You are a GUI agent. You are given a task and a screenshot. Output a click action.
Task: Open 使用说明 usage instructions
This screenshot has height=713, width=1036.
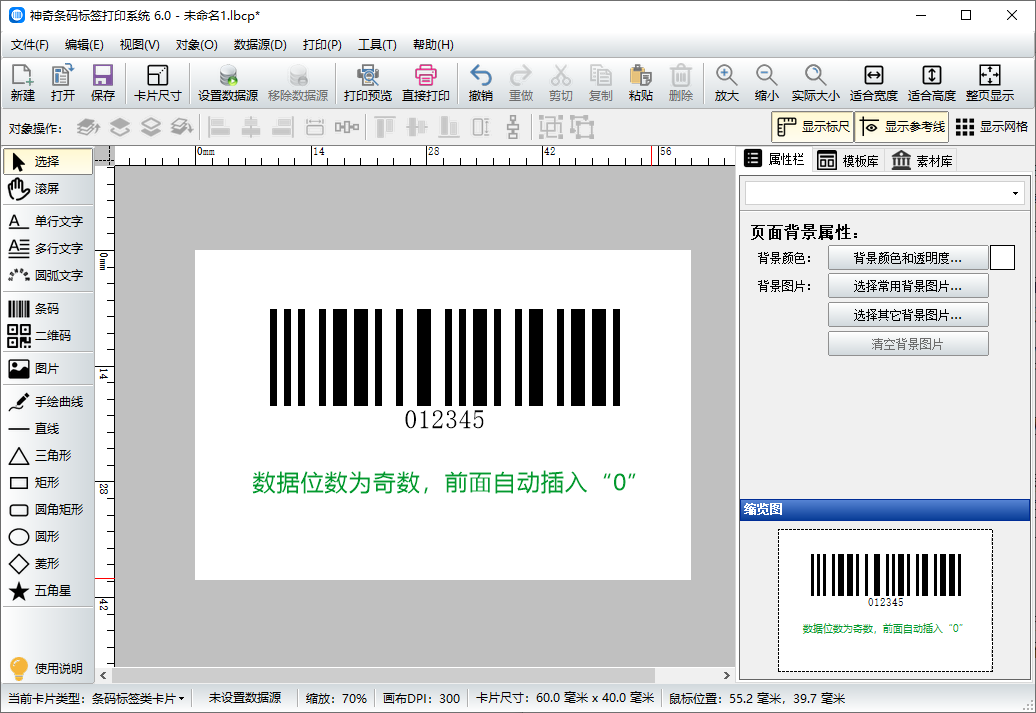(48, 669)
